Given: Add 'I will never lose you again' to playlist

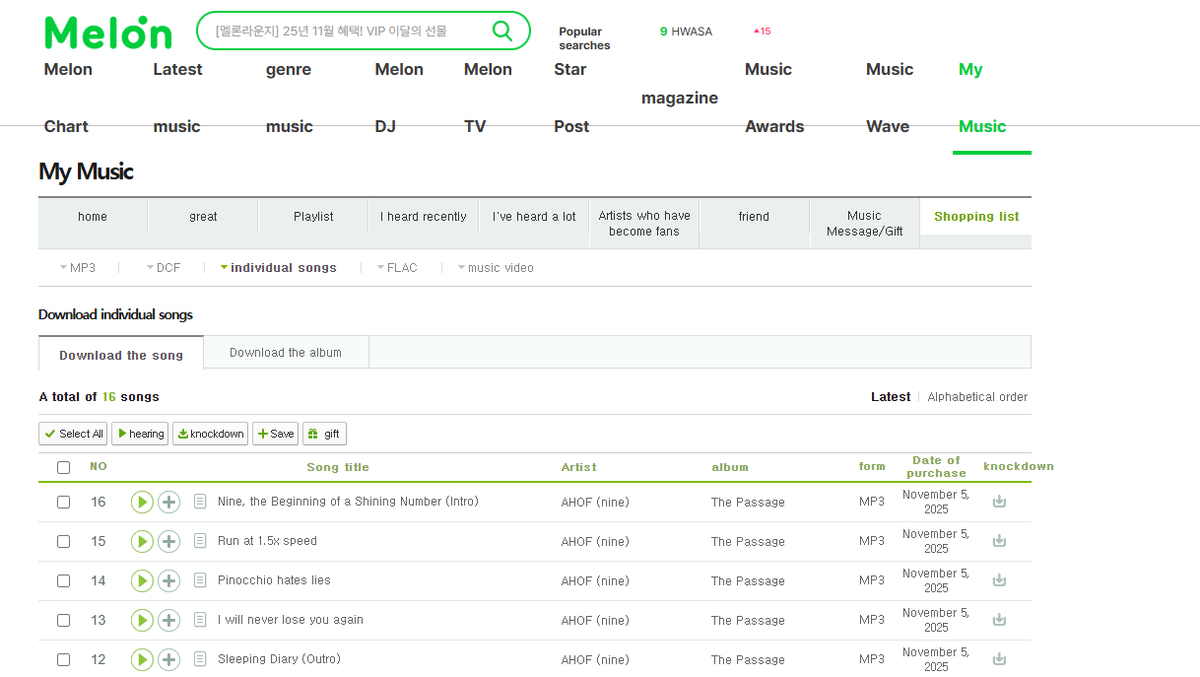Looking at the screenshot, I should tap(169, 620).
